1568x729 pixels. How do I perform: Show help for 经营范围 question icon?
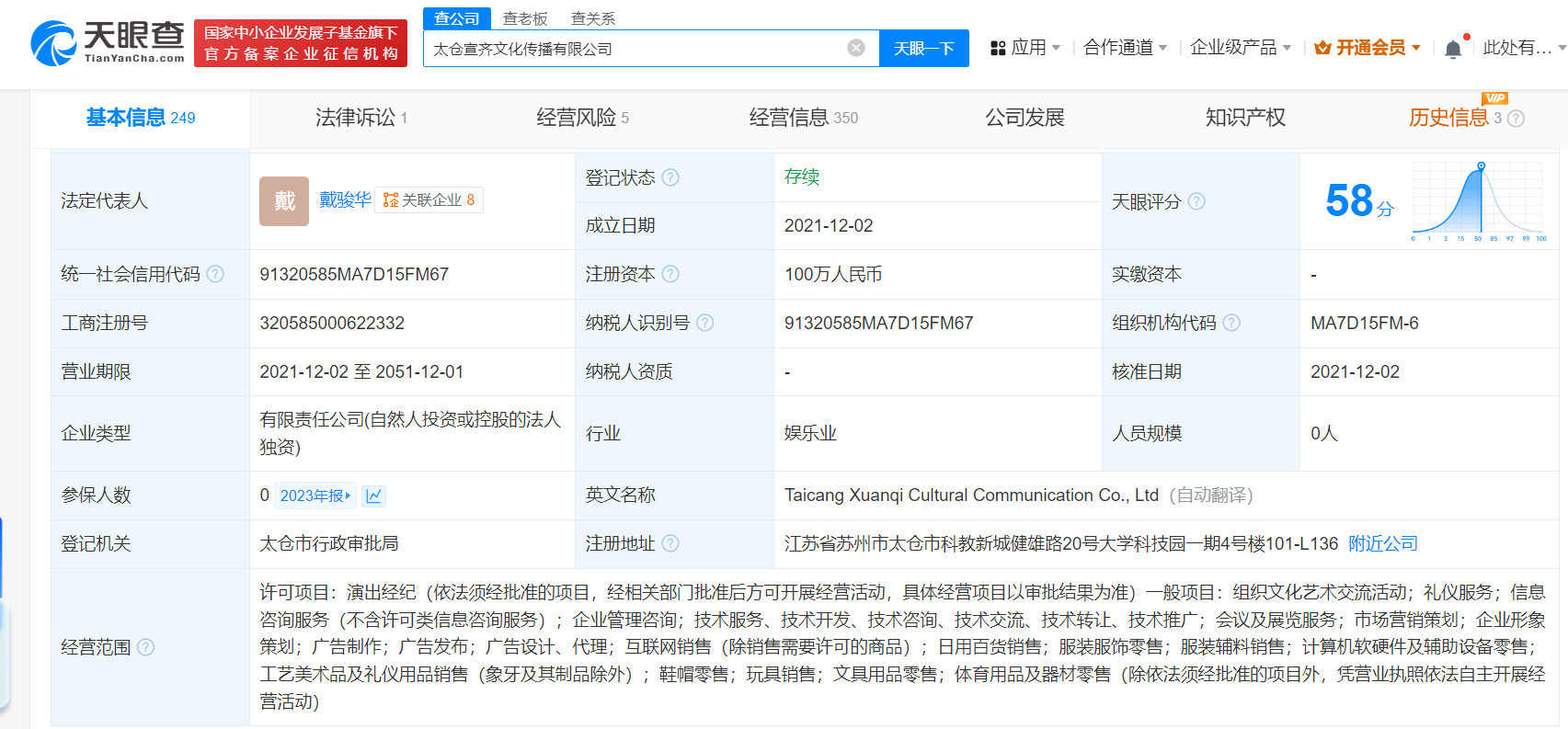click(x=145, y=647)
